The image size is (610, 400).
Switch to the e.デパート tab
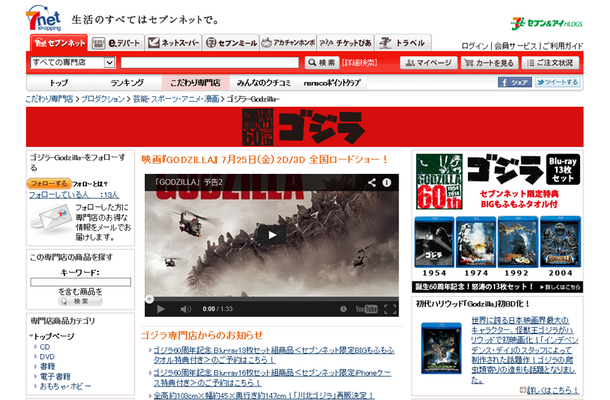point(116,43)
